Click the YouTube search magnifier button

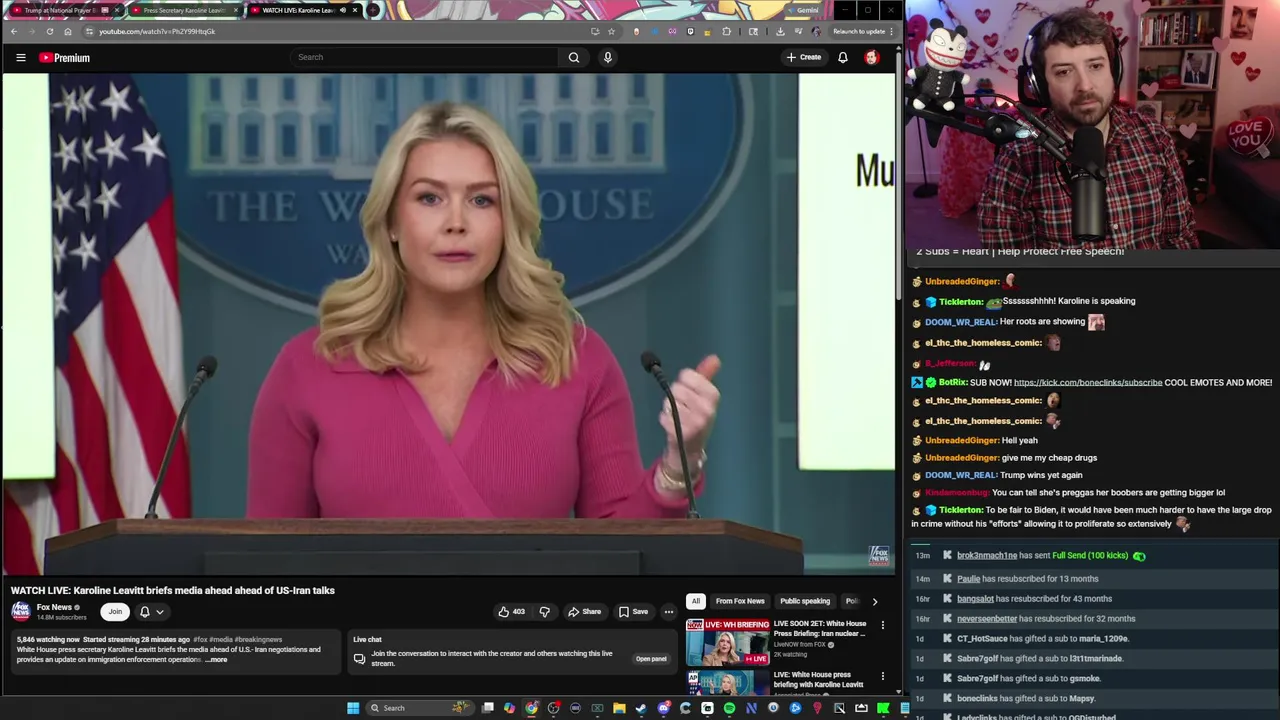[x=574, y=57]
